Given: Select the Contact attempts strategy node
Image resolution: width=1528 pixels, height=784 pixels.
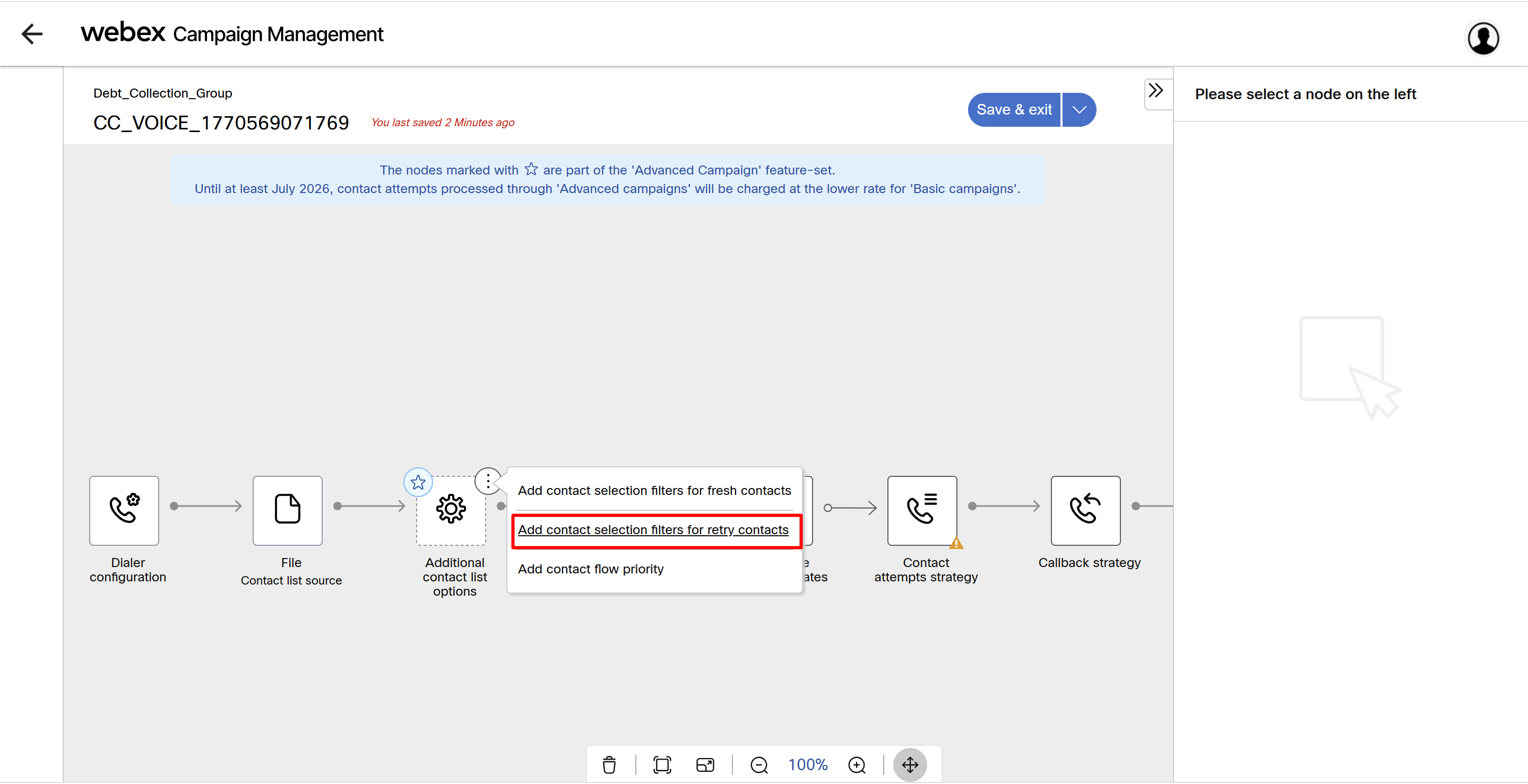Looking at the screenshot, I should click(922, 510).
